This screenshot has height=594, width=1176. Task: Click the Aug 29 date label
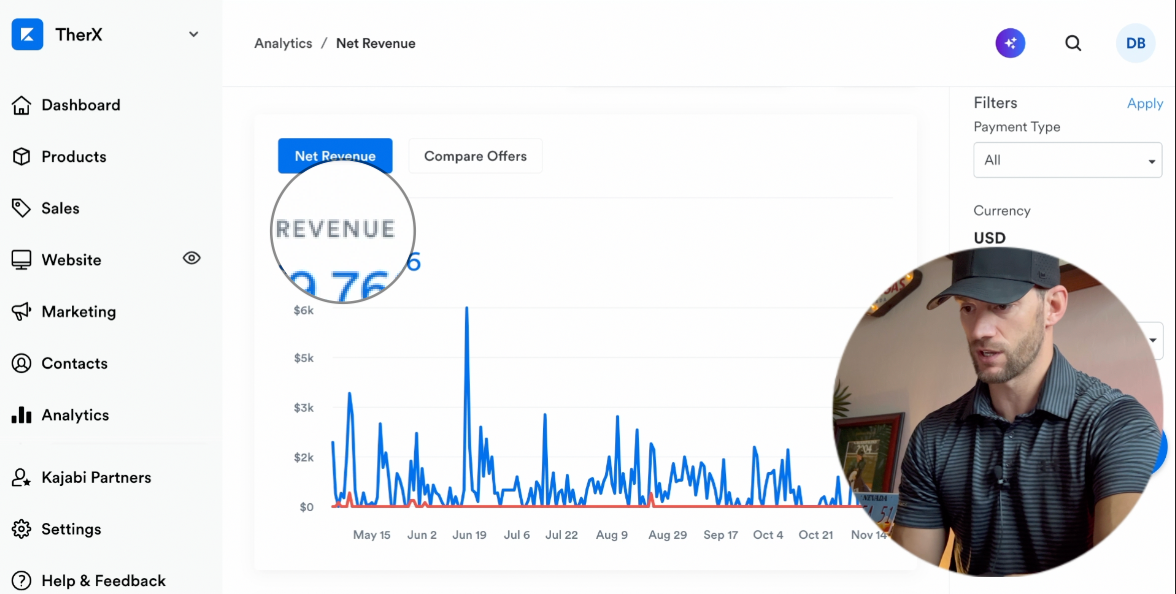[x=668, y=535]
